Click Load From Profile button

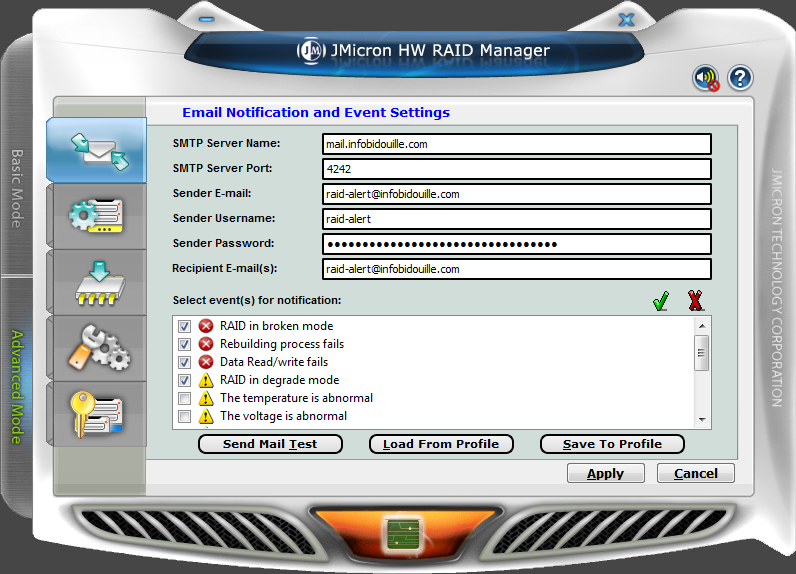click(441, 444)
